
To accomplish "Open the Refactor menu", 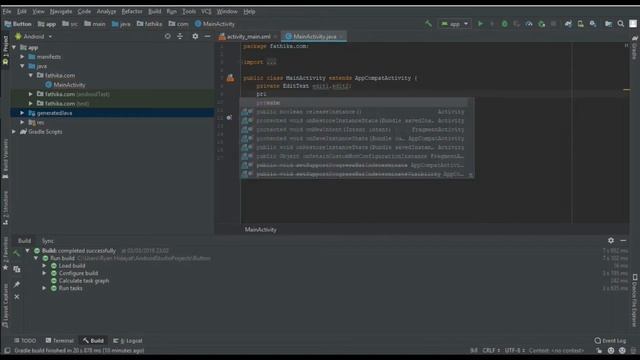I will tap(132, 11).
